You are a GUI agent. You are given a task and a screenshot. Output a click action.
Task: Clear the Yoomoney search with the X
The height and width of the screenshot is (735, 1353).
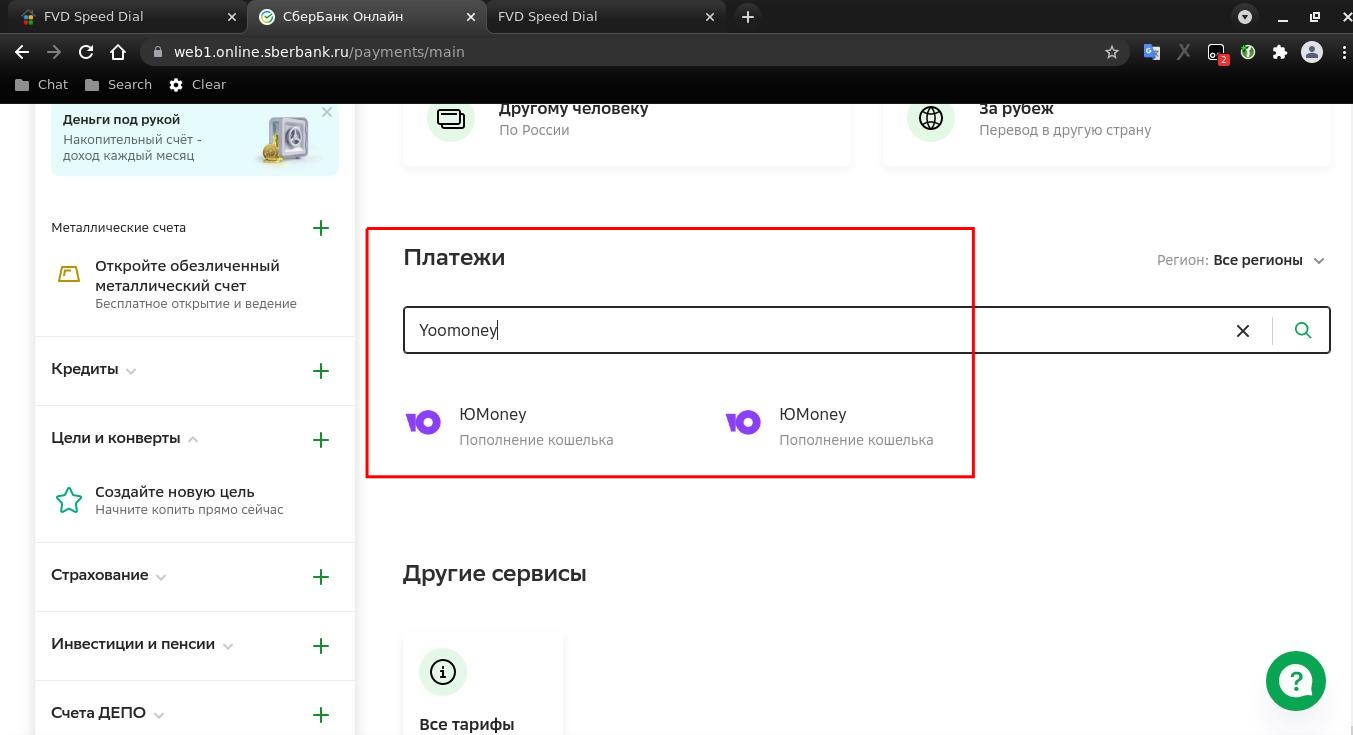point(1242,330)
